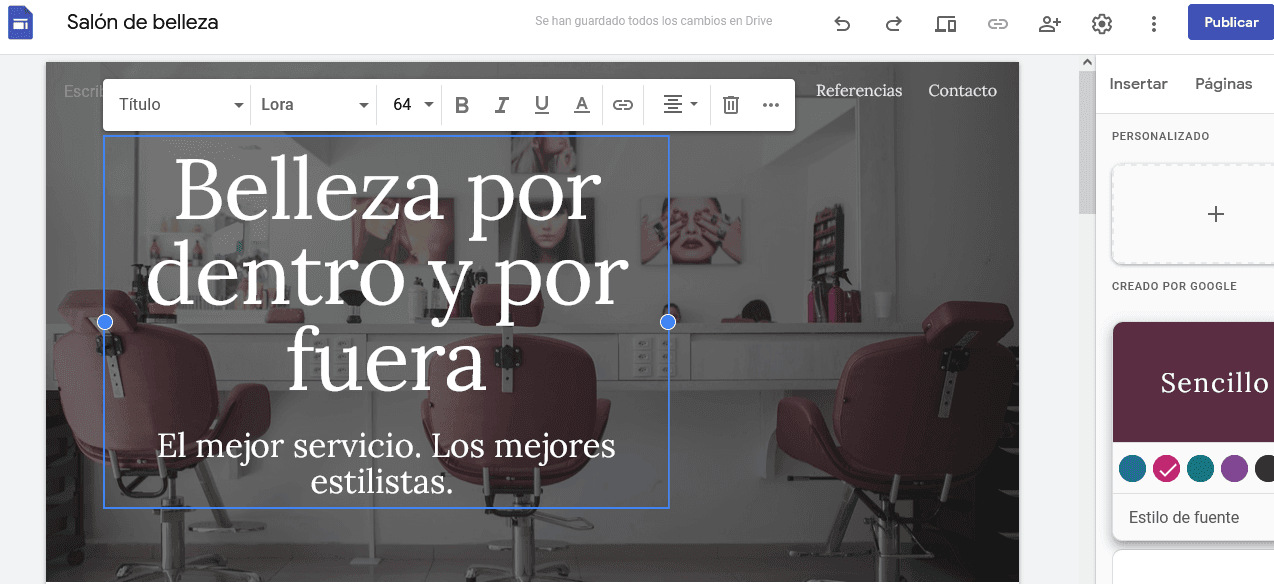Apply italic formatting
The image size is (1274, 584).
(501, 104)
